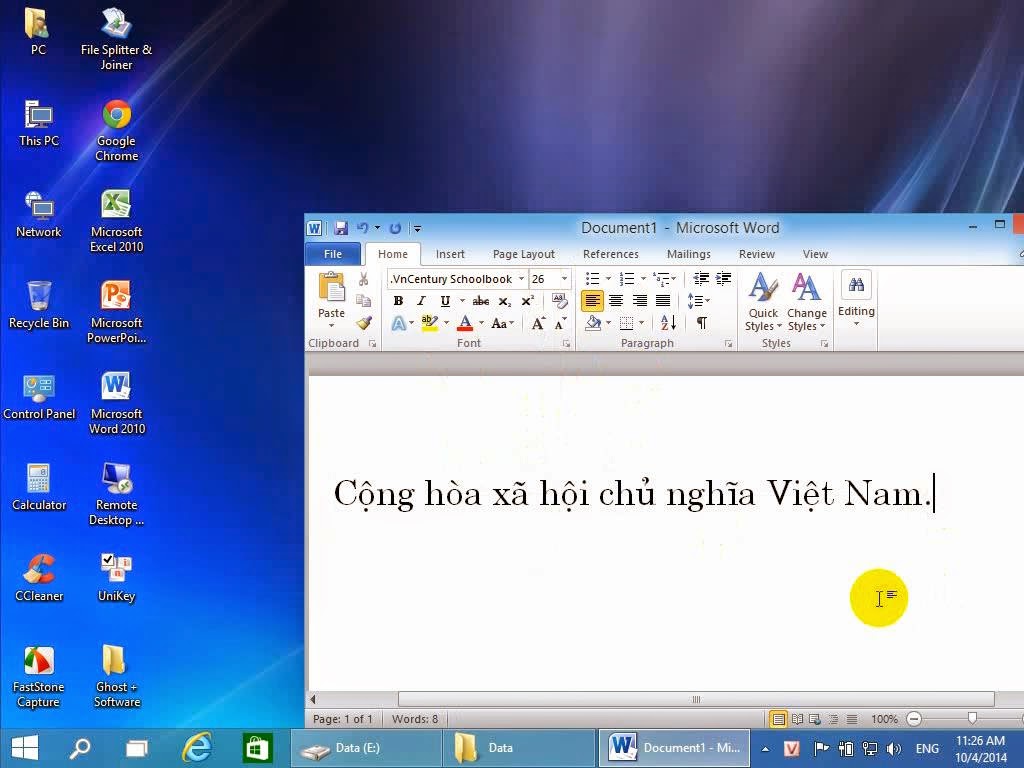Switch to Data (E:) taskbar window
Screen dimensions: 1024x768
click(x=366, y=748)
